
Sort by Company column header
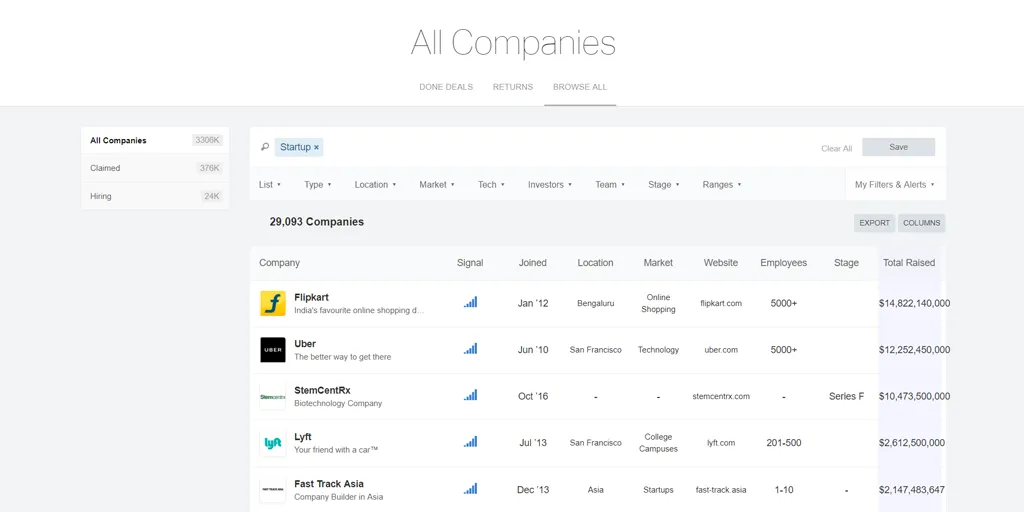point(280,263)
